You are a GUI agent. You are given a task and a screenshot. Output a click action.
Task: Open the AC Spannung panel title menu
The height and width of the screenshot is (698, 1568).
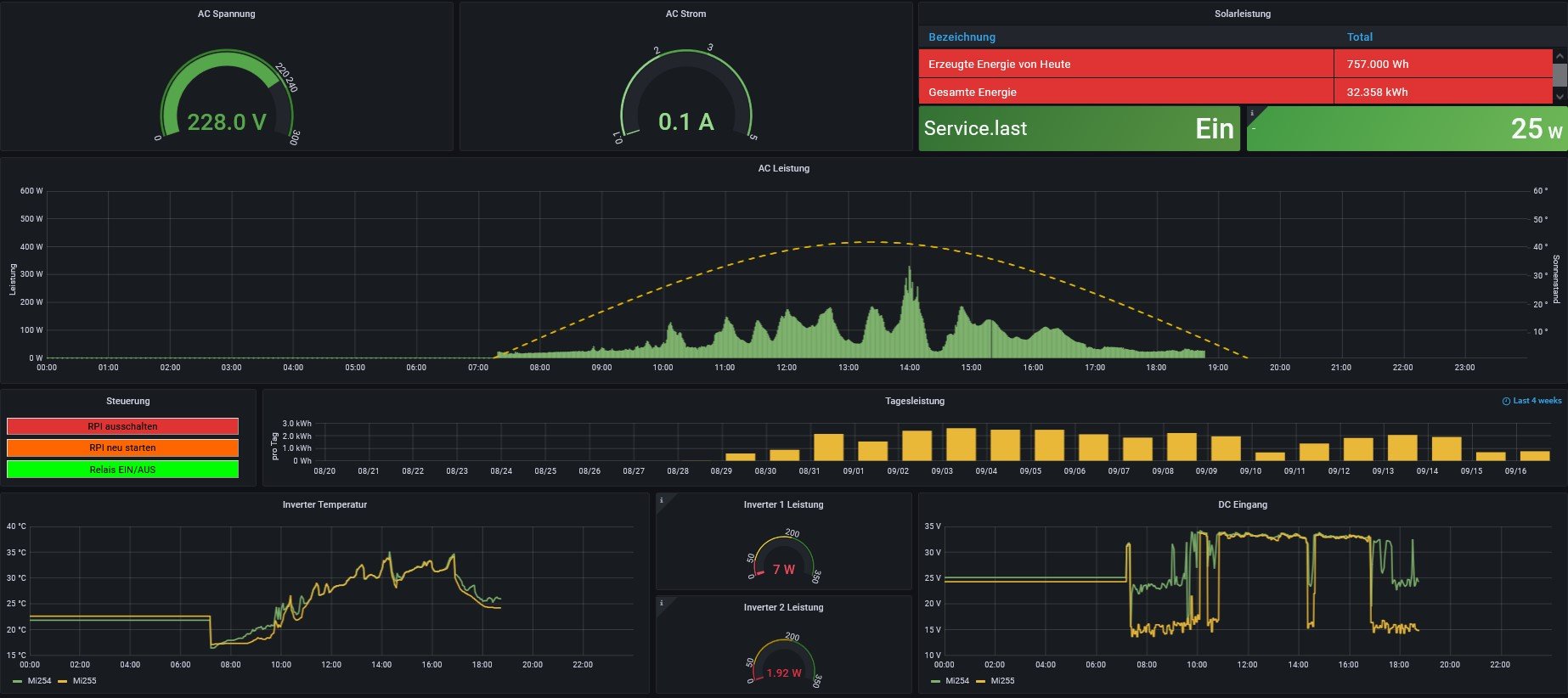[x=226, y=14]
